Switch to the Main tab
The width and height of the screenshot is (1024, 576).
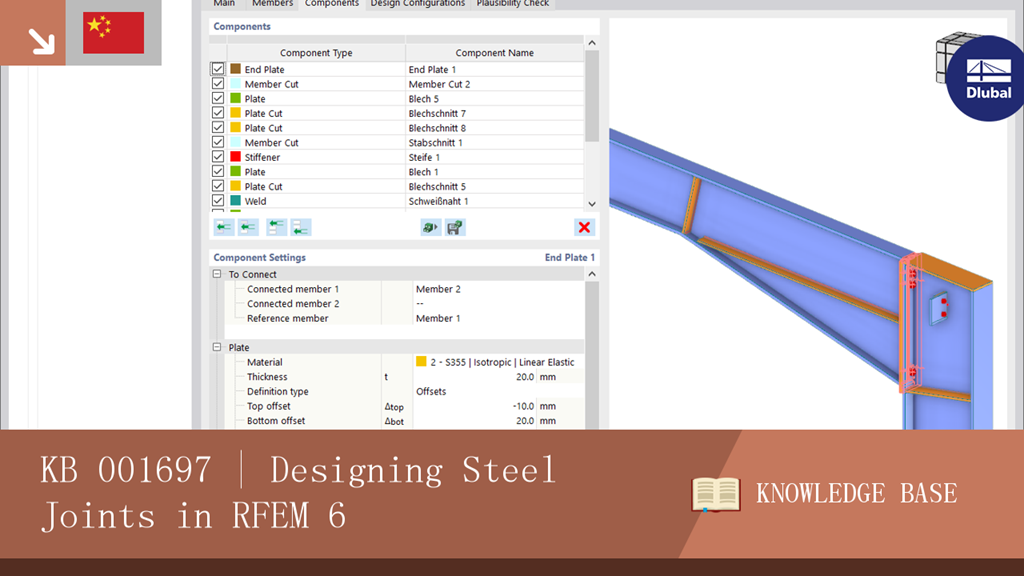224,4
